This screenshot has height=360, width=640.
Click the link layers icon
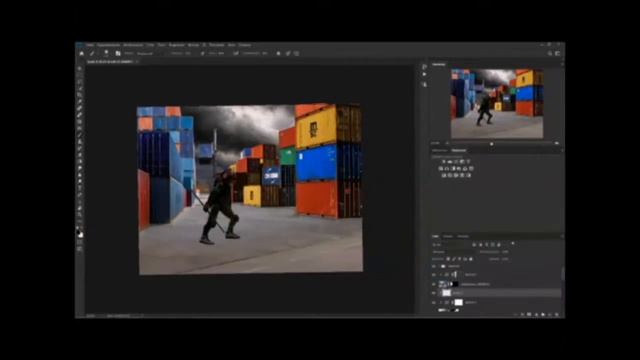(x=516, y=315)
